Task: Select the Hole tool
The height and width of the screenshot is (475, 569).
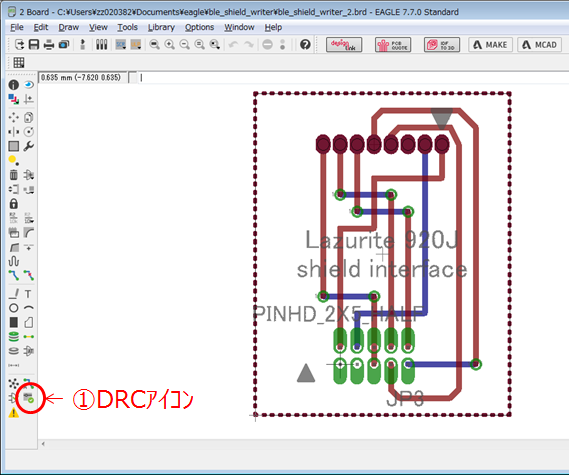Action: click(13, 351)
